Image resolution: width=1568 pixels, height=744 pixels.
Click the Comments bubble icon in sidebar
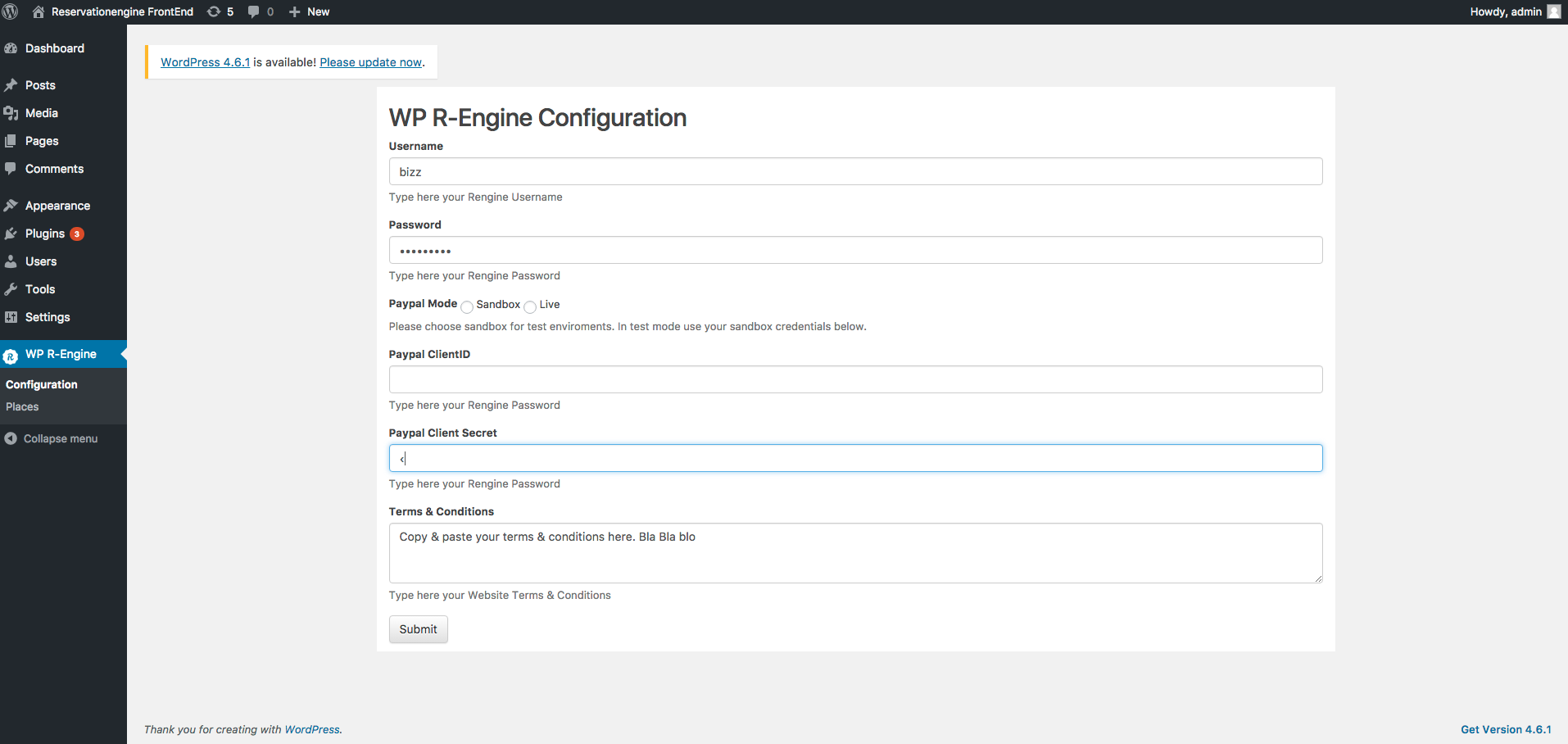11,169
